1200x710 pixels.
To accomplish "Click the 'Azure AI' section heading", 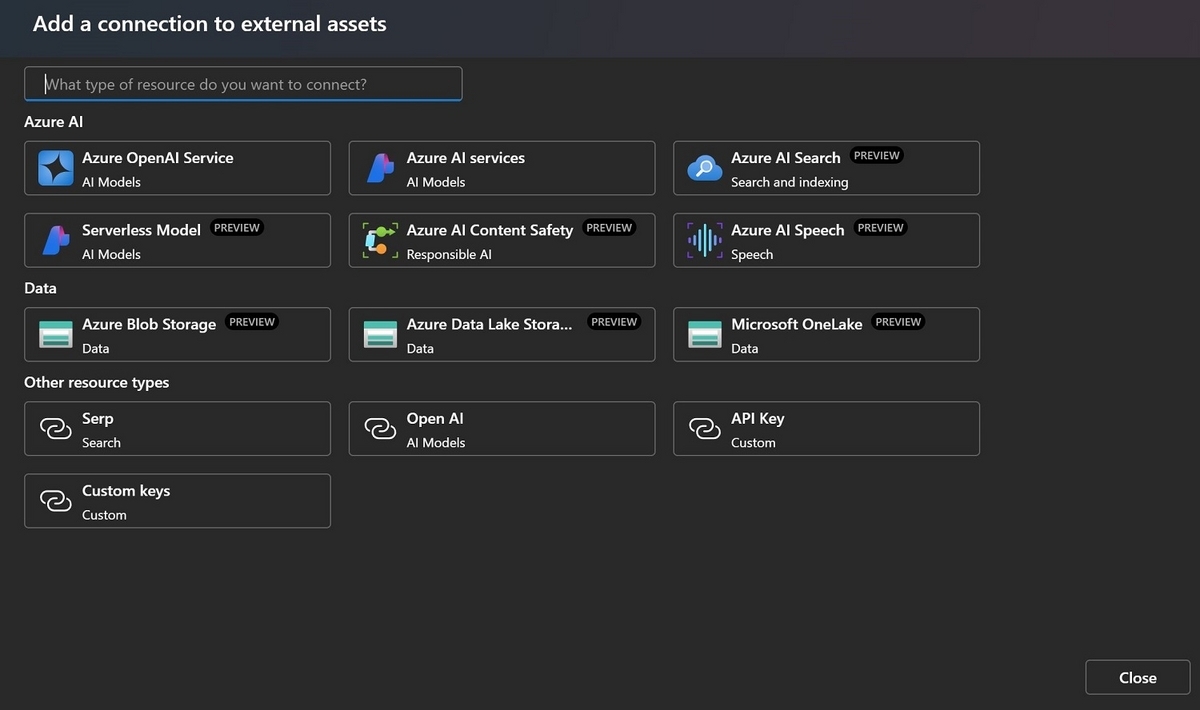I will pos(54,122).
